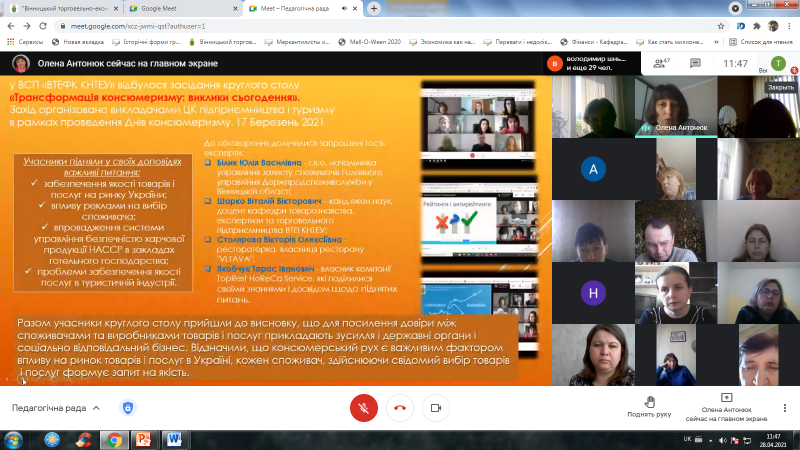Click the Рейтинги і антирейтинги slide screenshot
800x450 pixels.
click(x=479, y=220)
